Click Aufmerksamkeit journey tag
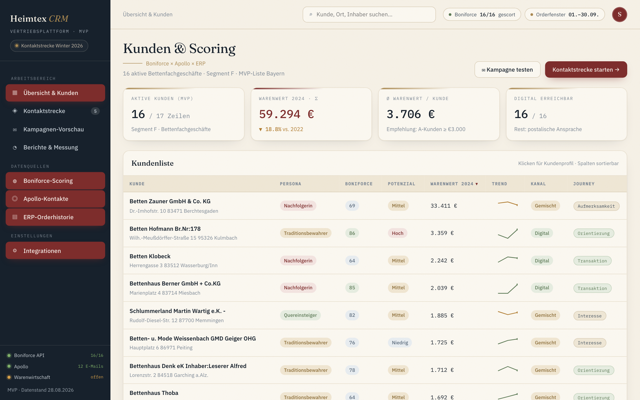 [x=596, y=206]
